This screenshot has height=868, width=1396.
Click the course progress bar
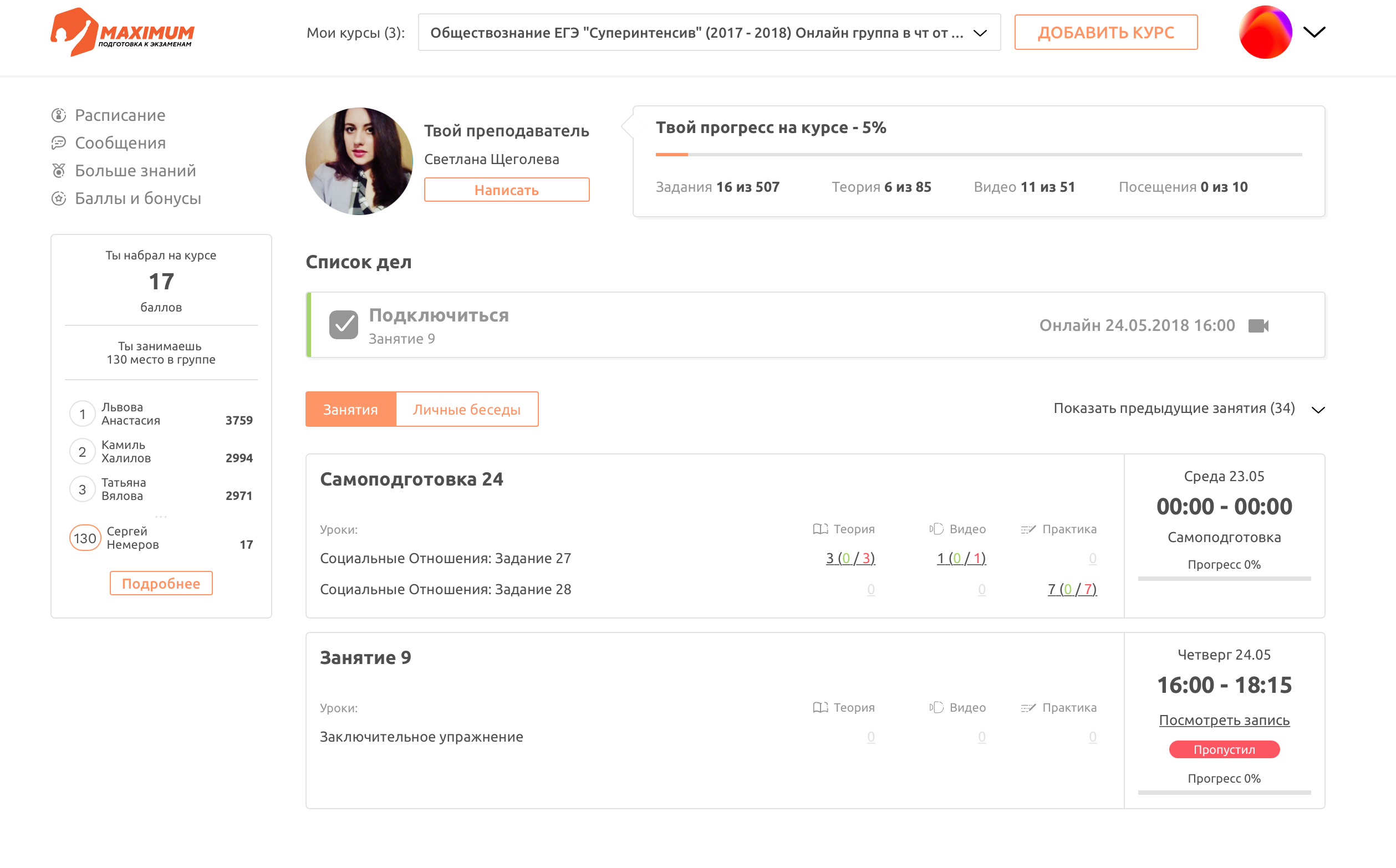pyautogui.click(x=978, y=155)
